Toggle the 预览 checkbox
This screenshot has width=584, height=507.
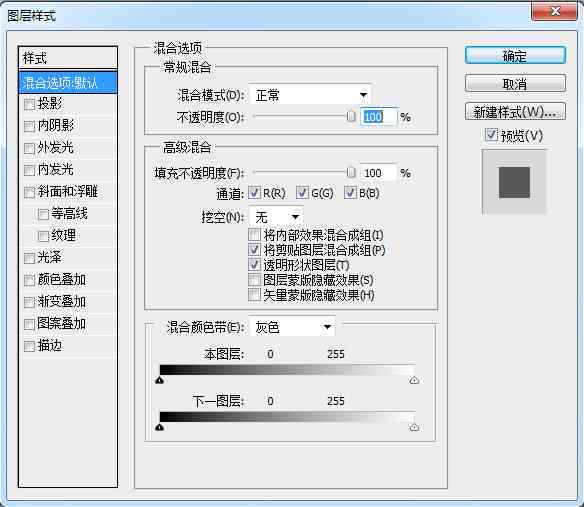491,134
